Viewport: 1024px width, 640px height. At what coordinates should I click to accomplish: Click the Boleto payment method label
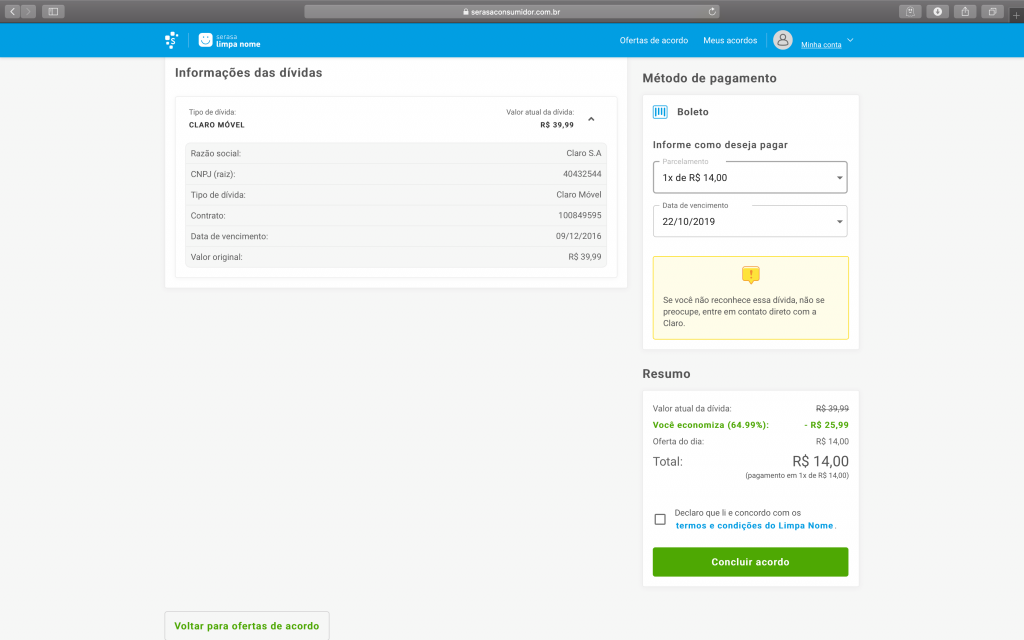point(693,112)
